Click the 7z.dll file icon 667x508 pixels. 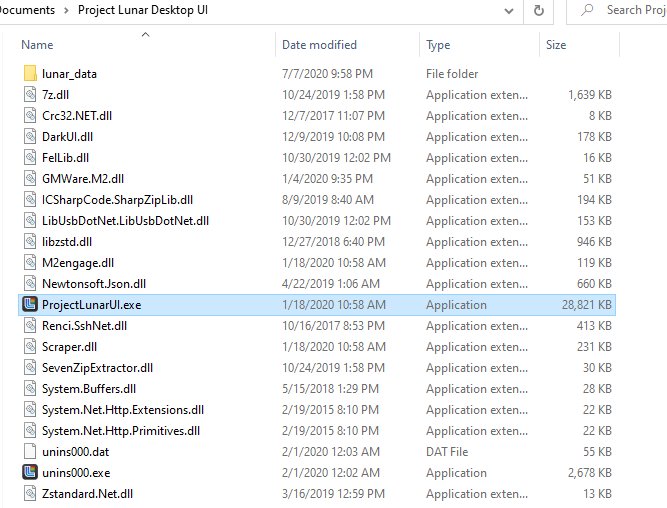tap(30, 94)
